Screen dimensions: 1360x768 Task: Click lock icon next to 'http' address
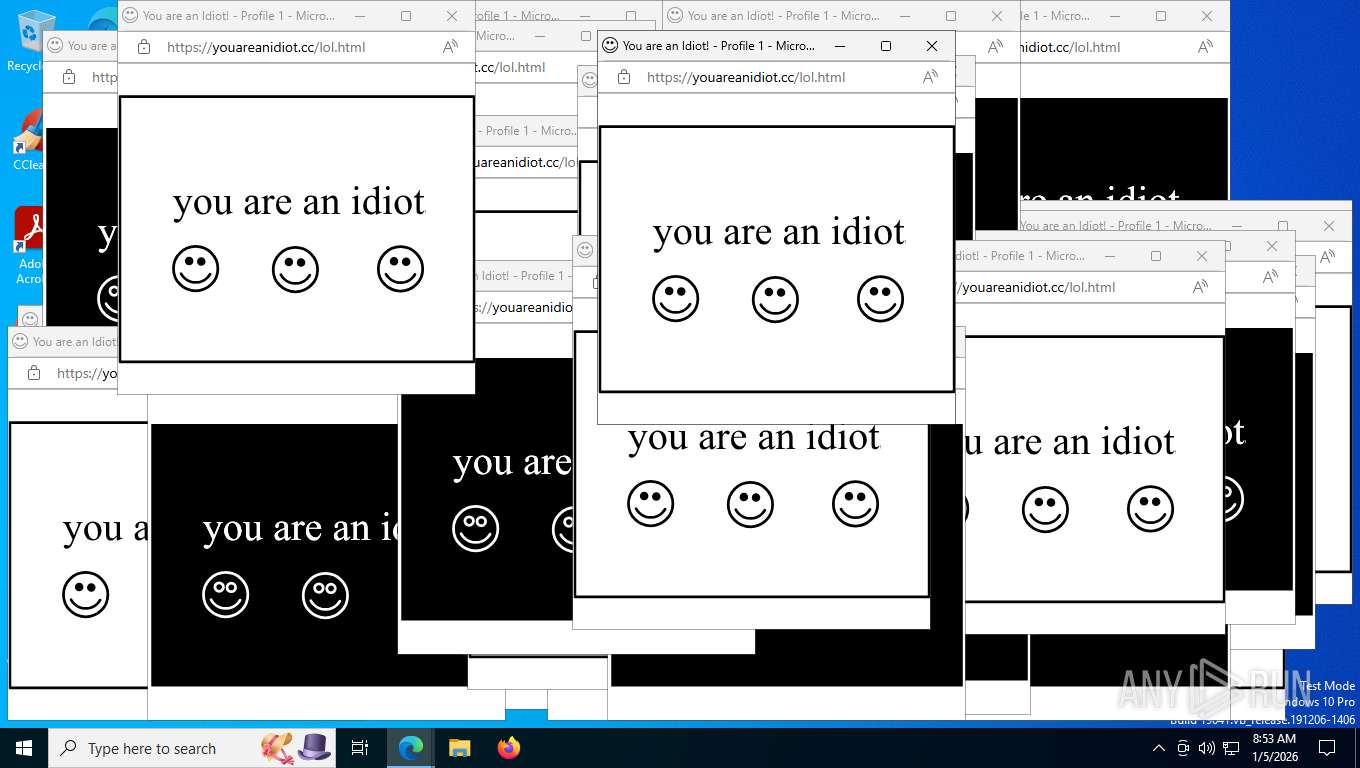tap(69, 77)
